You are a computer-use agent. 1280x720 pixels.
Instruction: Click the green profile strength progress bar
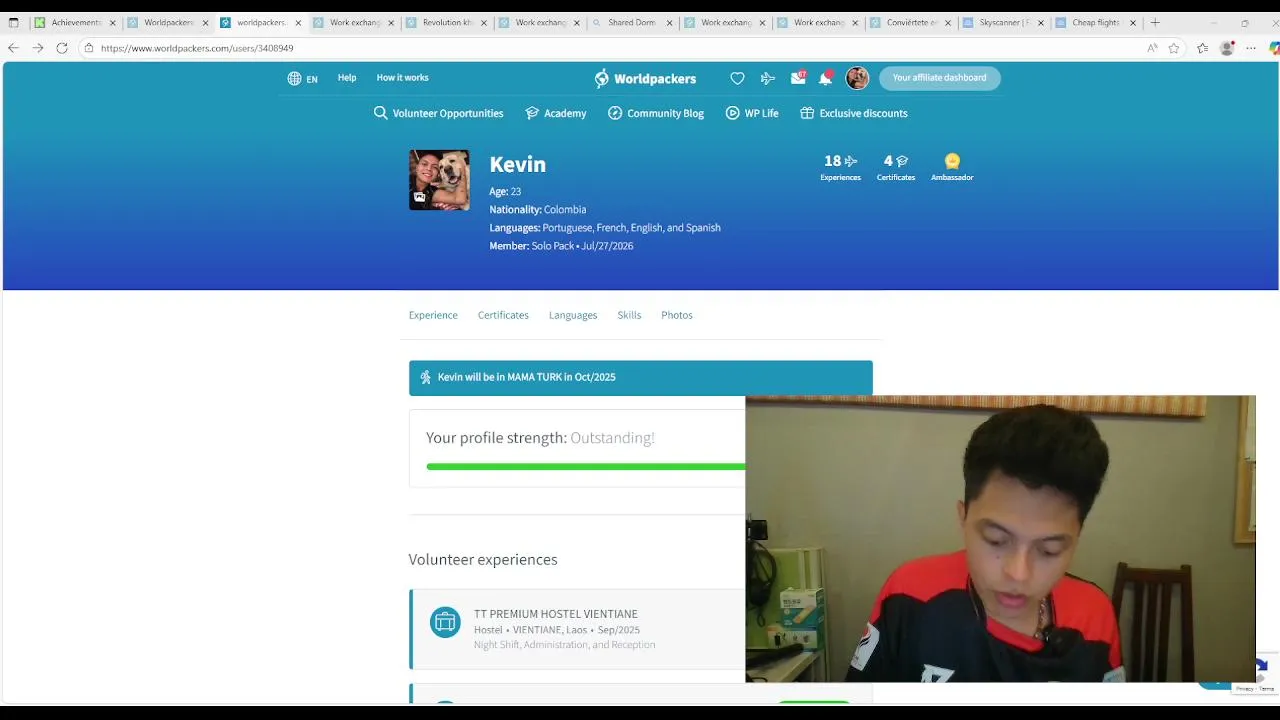tap(585, 466)
